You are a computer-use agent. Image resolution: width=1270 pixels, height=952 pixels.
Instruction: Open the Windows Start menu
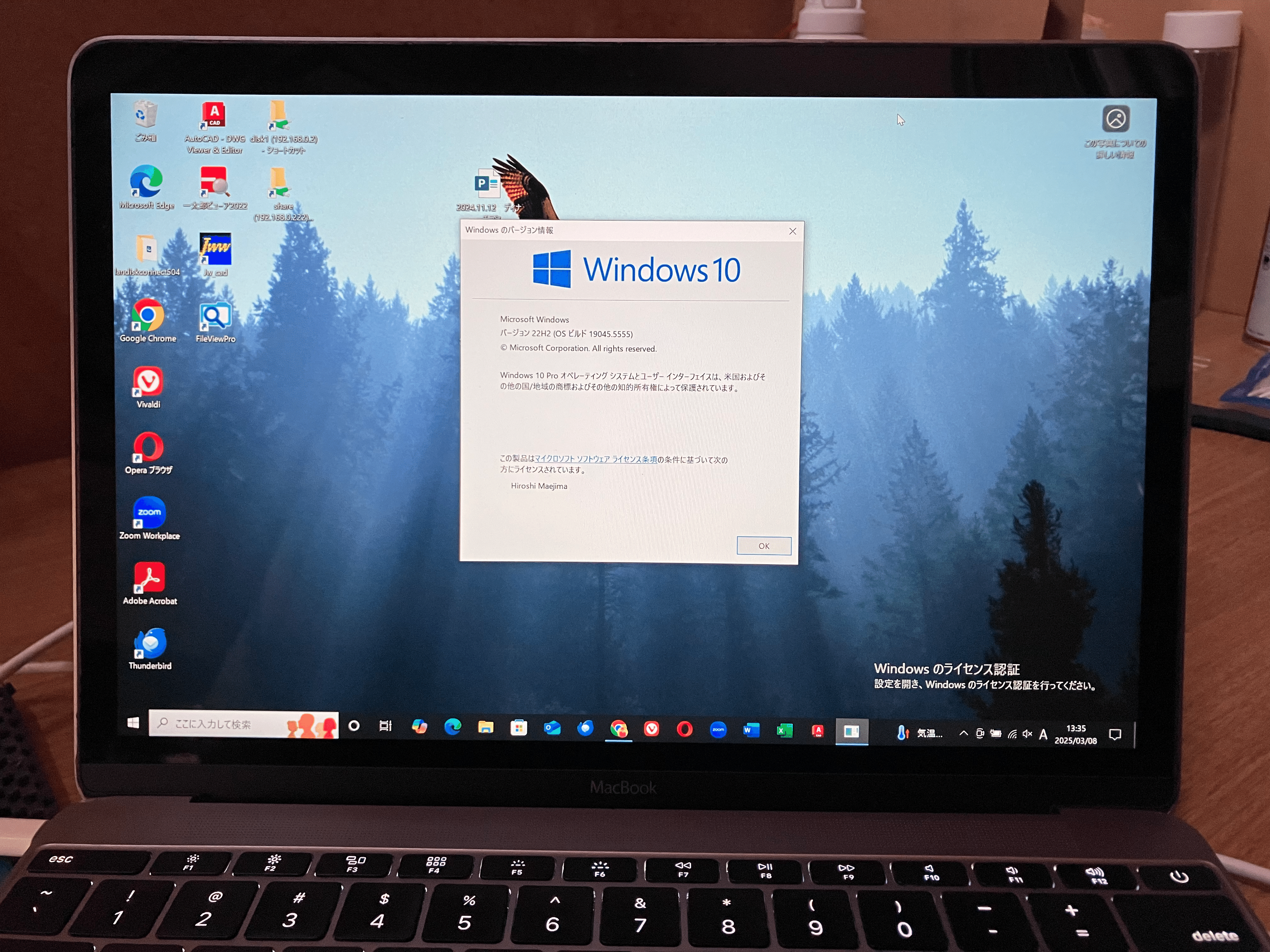tap(133, 723)
